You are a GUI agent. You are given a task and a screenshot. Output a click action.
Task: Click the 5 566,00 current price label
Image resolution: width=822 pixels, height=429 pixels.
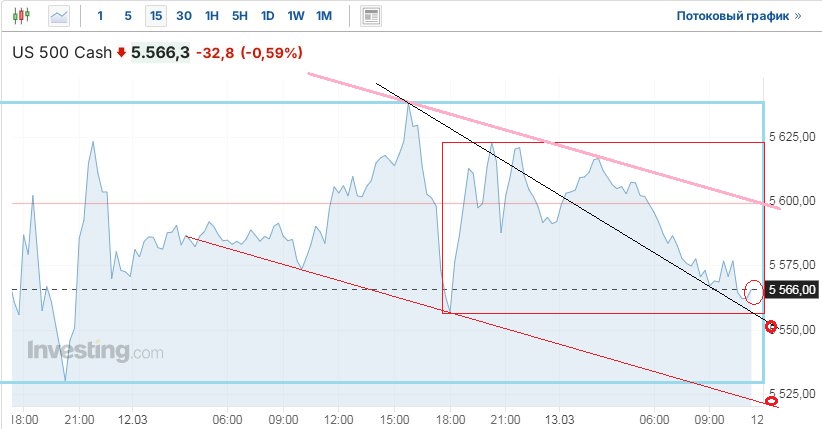pyautogui.click(x=791, y=290)
